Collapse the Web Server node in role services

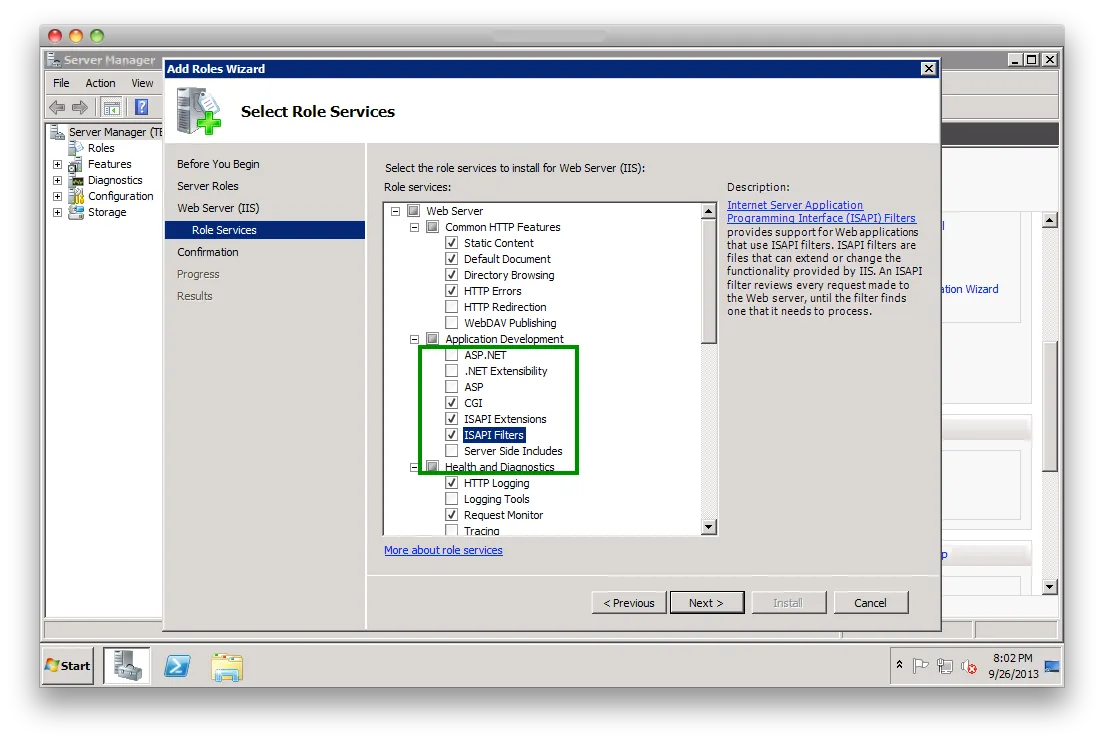click(396, 211)
